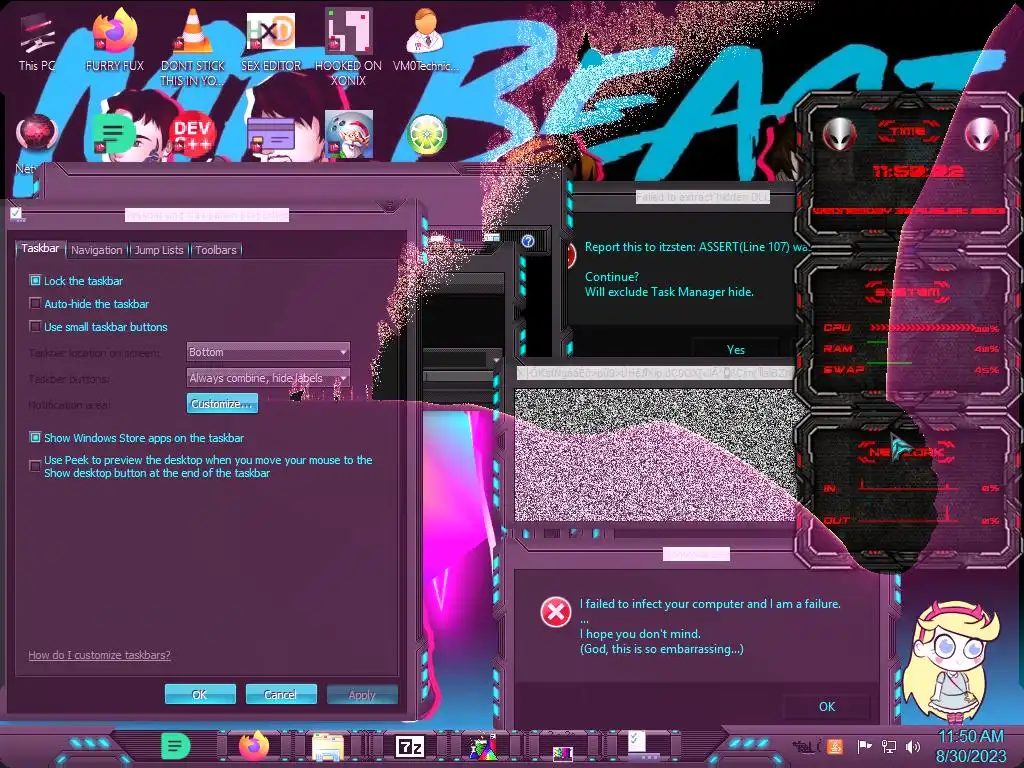The image size is (1024, 768).
Task: Click the blue help question mark icon
Action: (528, 241)
